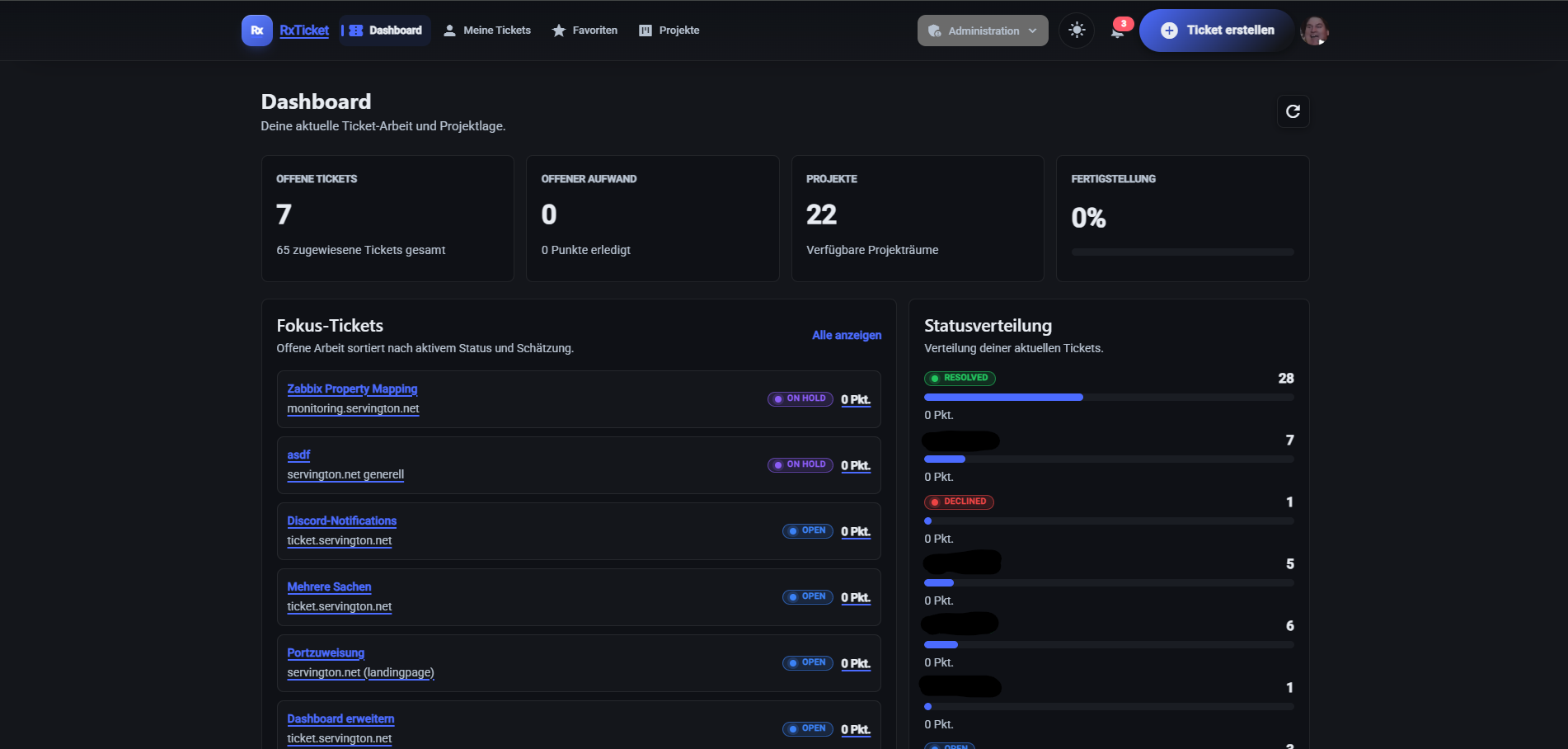Click 0 Pkt. on Zabbix Property Mapping row
Image resolution: width=1568 pixels, height=749 pixels.
point(856,399)
